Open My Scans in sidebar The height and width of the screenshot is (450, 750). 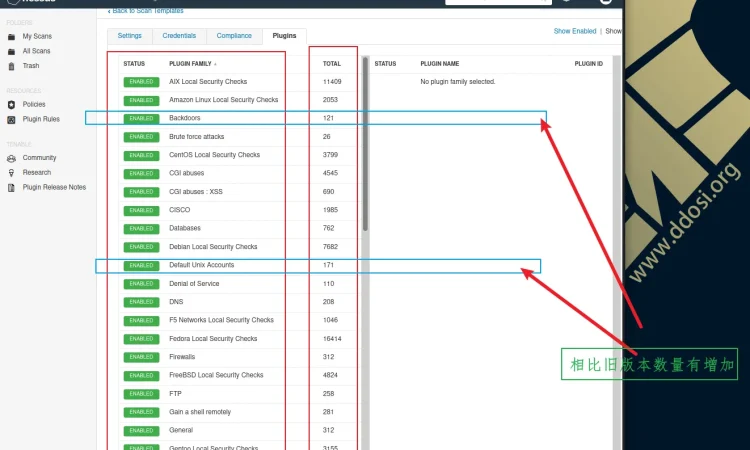pos(37,36)
